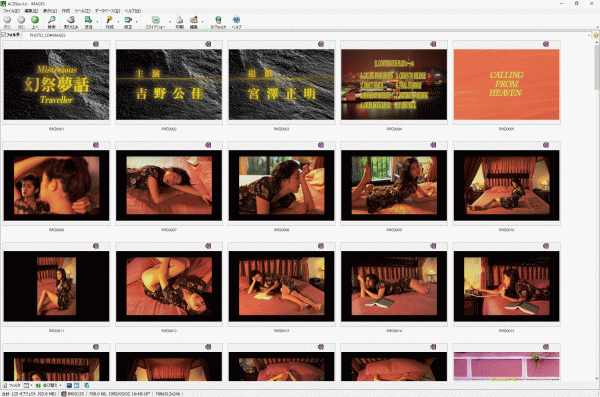Select the IMG0011 narrow portrait thumbnail

tap(56, 286)
